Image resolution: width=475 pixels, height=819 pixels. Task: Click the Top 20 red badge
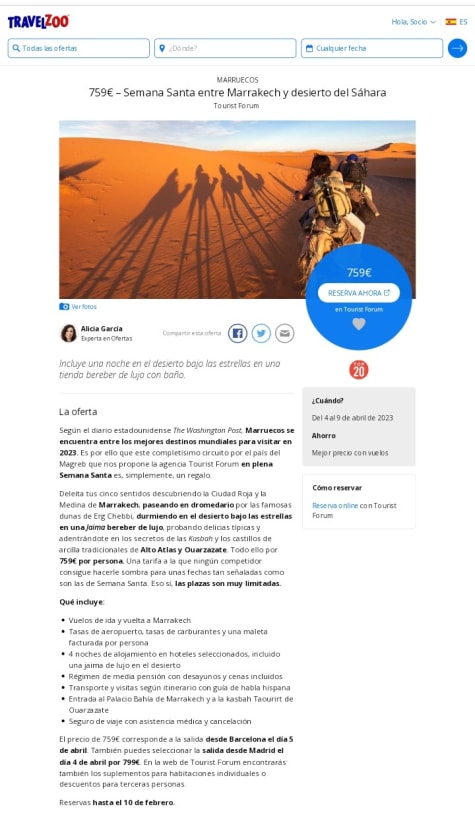[359, 370]
